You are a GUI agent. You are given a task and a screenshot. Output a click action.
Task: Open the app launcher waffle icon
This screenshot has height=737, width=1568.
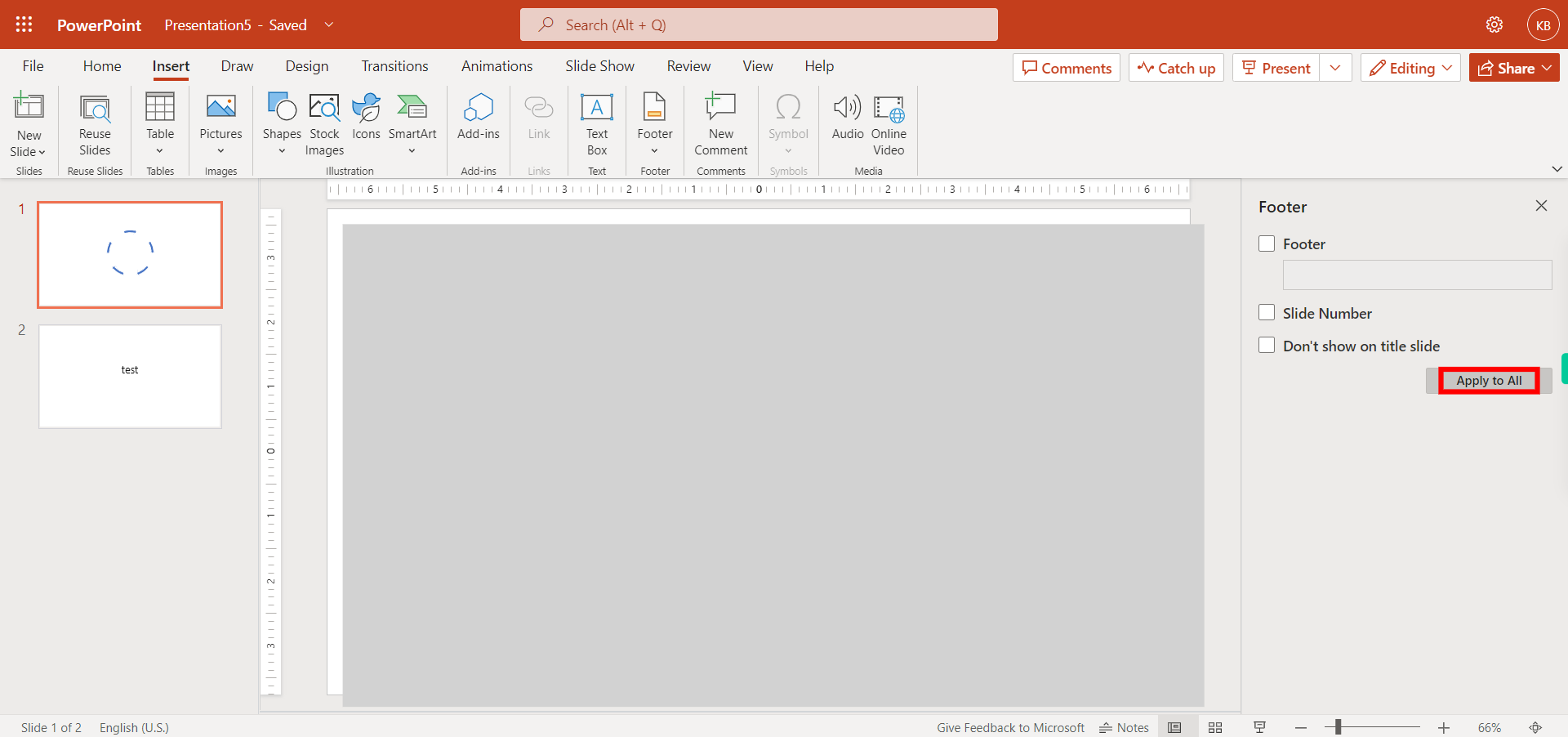coord(24,25)
